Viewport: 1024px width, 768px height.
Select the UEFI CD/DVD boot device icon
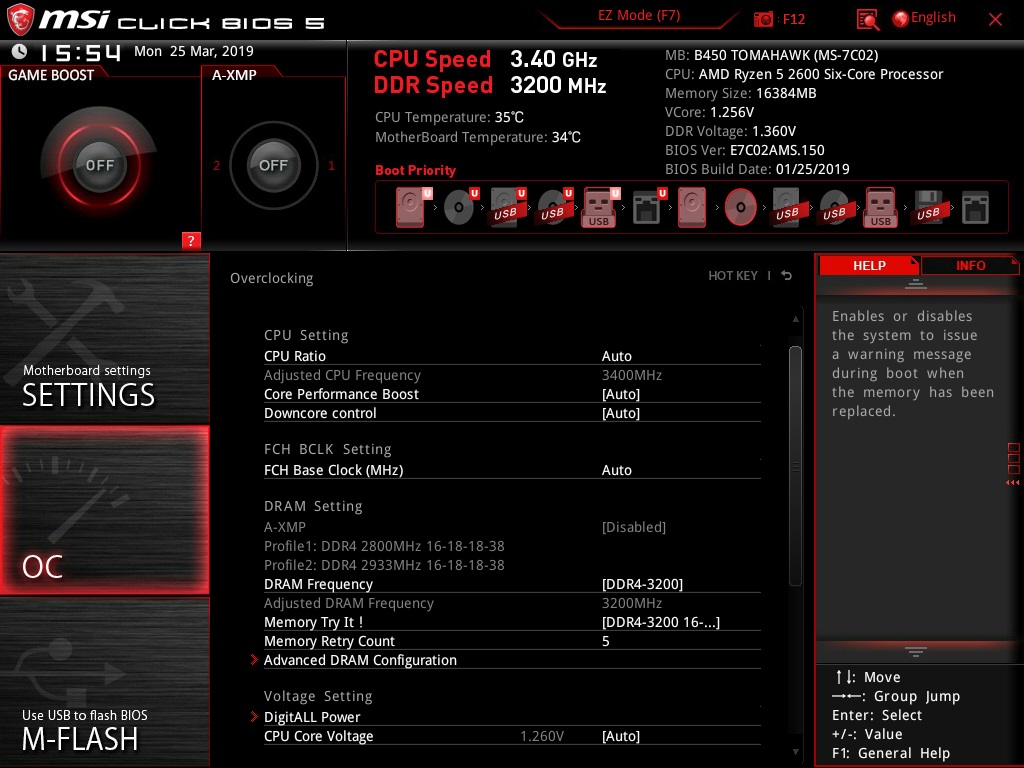click(460, 207)
